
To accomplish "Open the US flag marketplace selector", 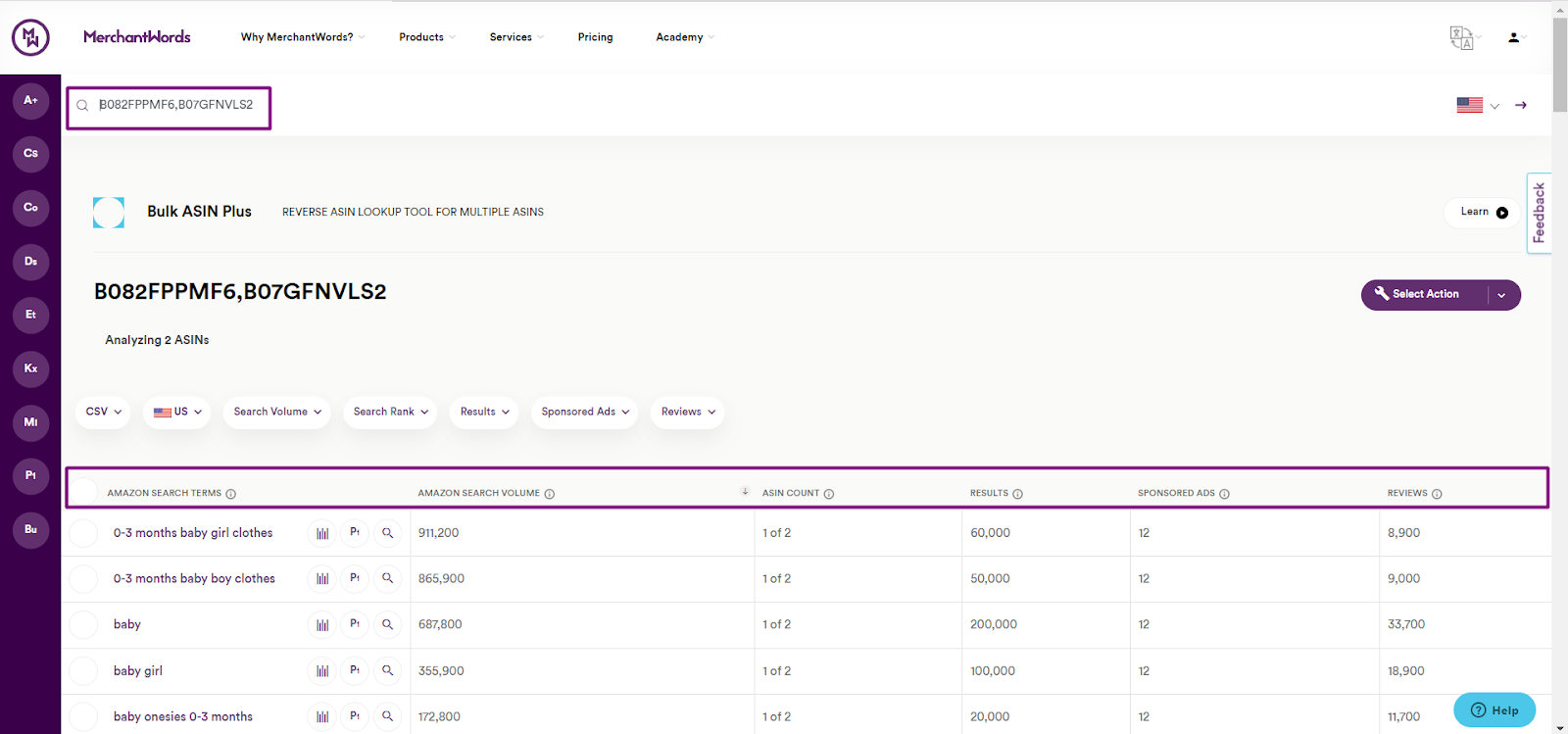I will click(1478, 105).
